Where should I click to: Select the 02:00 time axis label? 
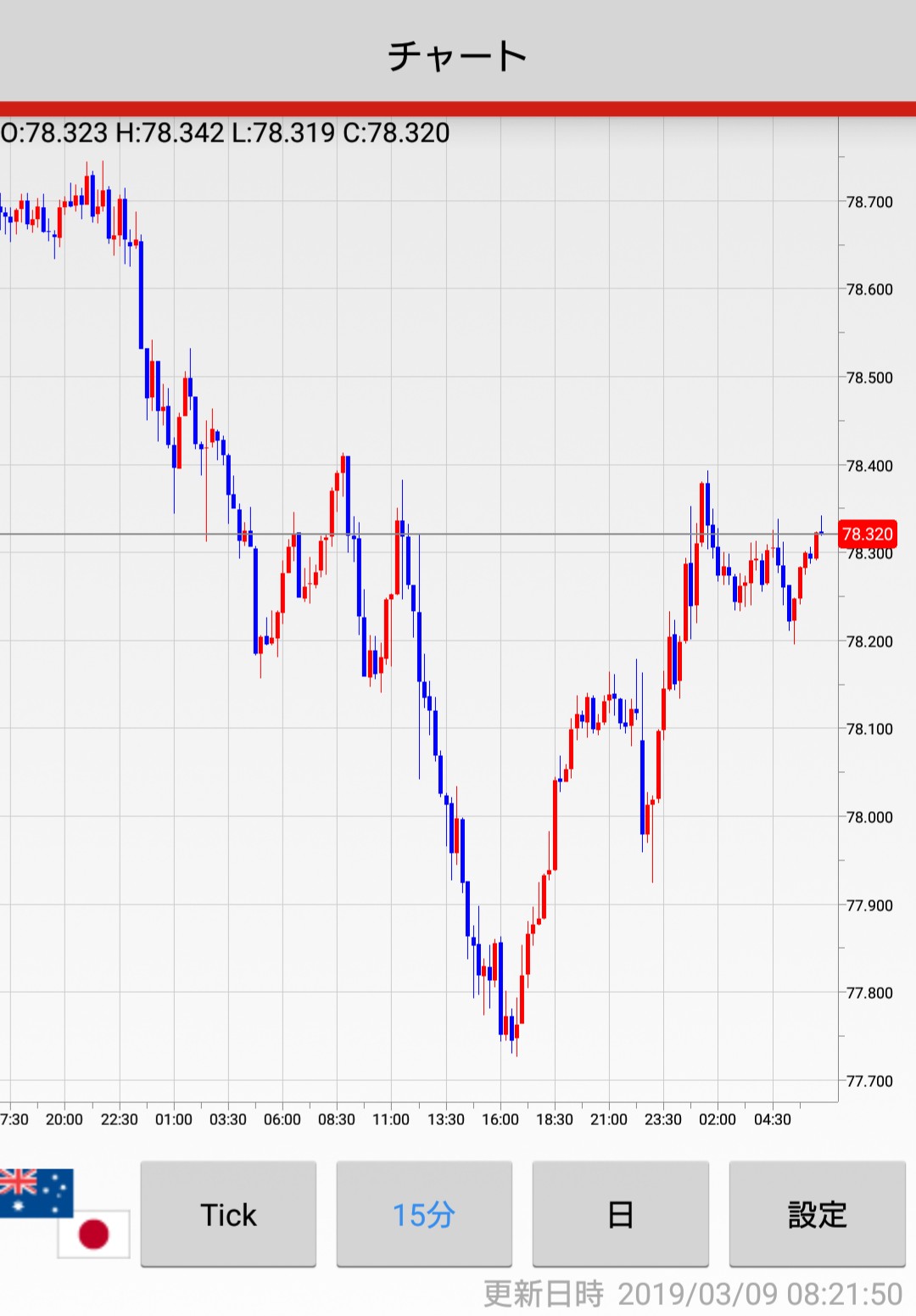click(x=718, y=1119)
